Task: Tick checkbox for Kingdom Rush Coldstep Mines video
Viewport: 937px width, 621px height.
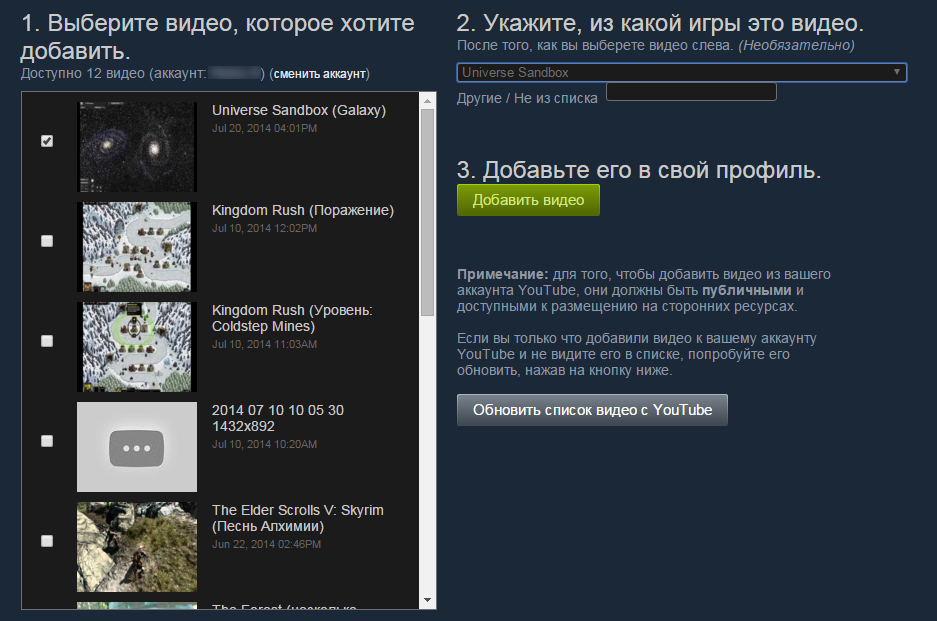Action: click(x=47, y=341)
